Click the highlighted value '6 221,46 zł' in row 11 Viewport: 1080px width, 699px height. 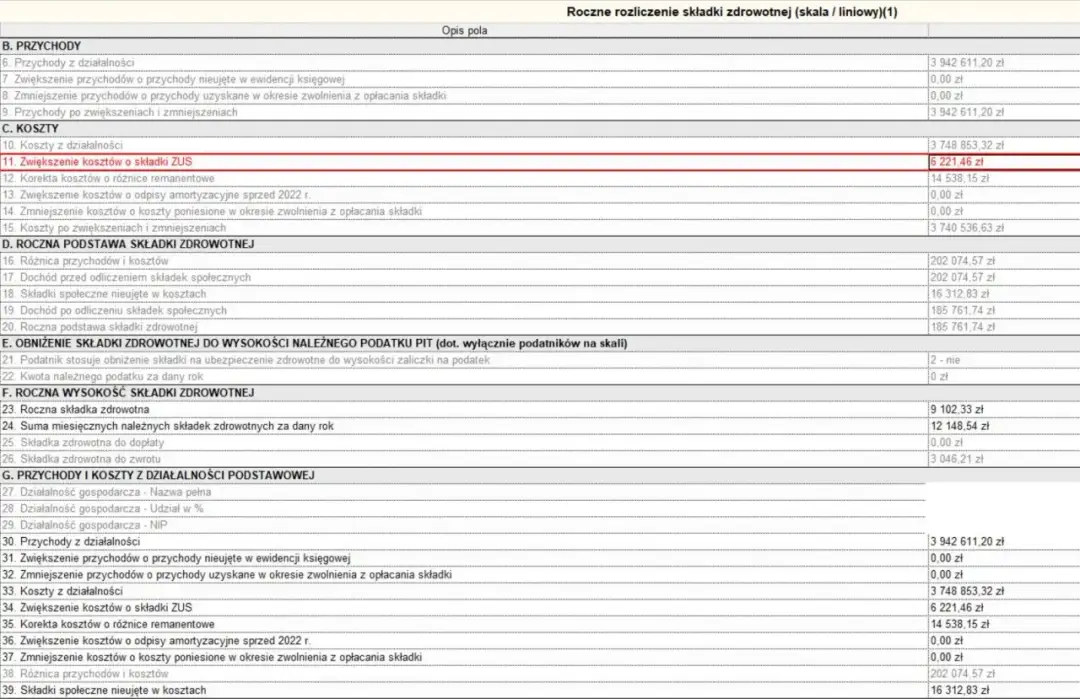click(957, 162)
